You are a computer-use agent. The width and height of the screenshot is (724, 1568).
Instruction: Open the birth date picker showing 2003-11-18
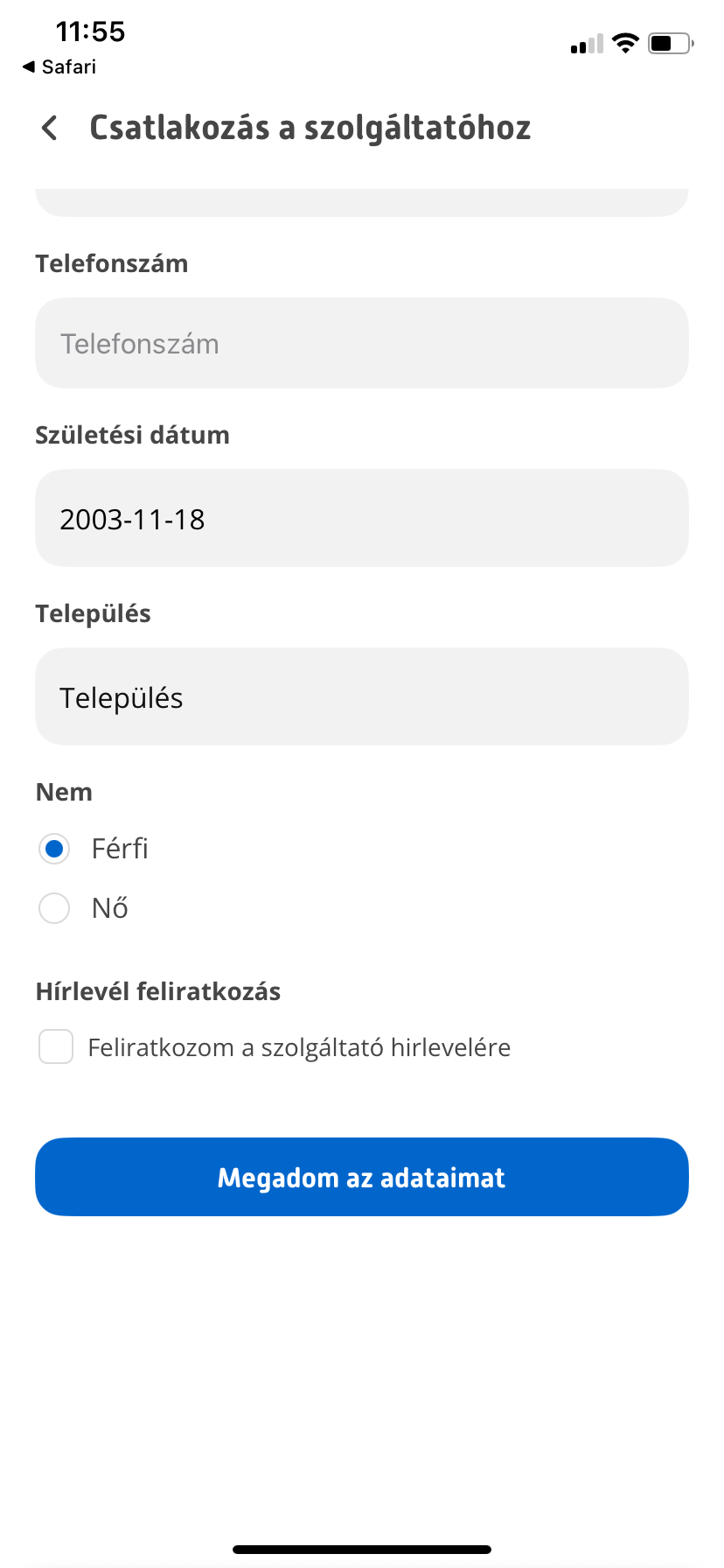coord(362,518)
